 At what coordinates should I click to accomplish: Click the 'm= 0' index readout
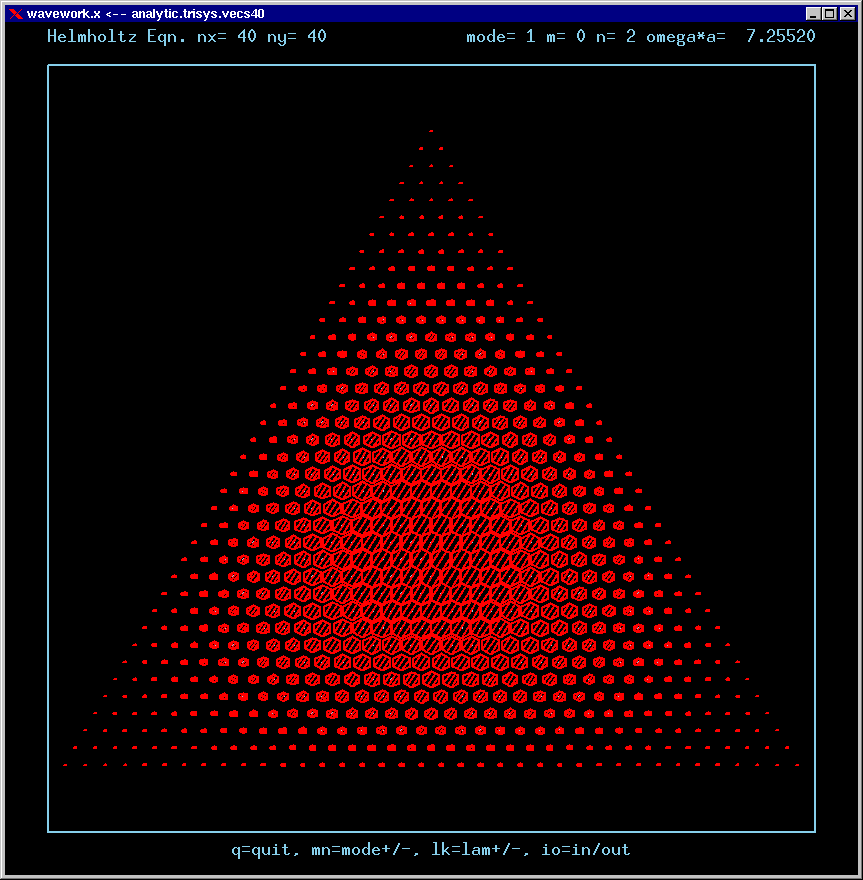(566, 37)
